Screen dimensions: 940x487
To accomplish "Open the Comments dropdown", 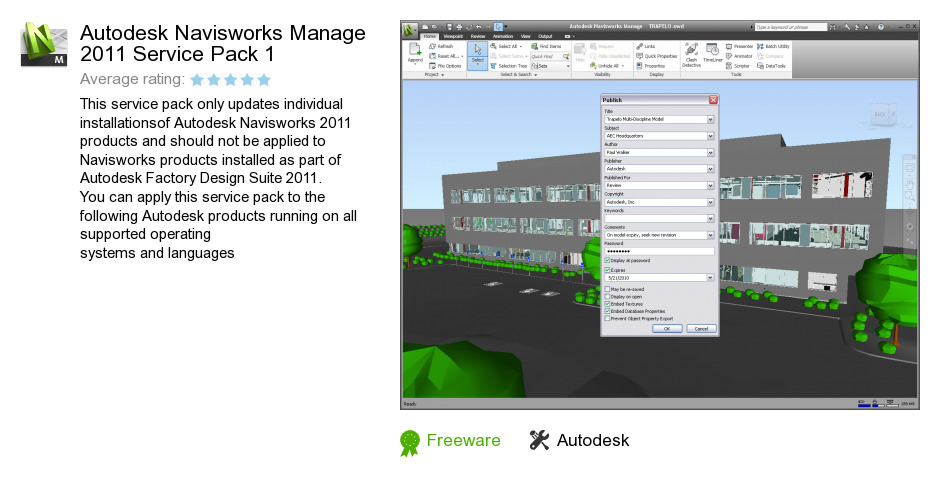I will 710,235.
